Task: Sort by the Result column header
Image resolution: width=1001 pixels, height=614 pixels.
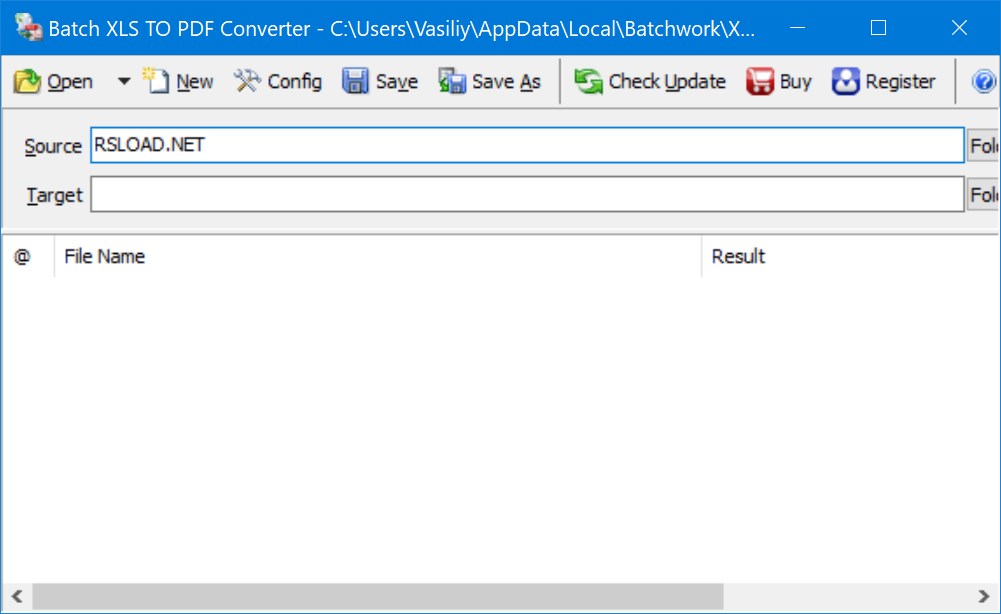Action: pyautogui.click(x=850, y=257)
